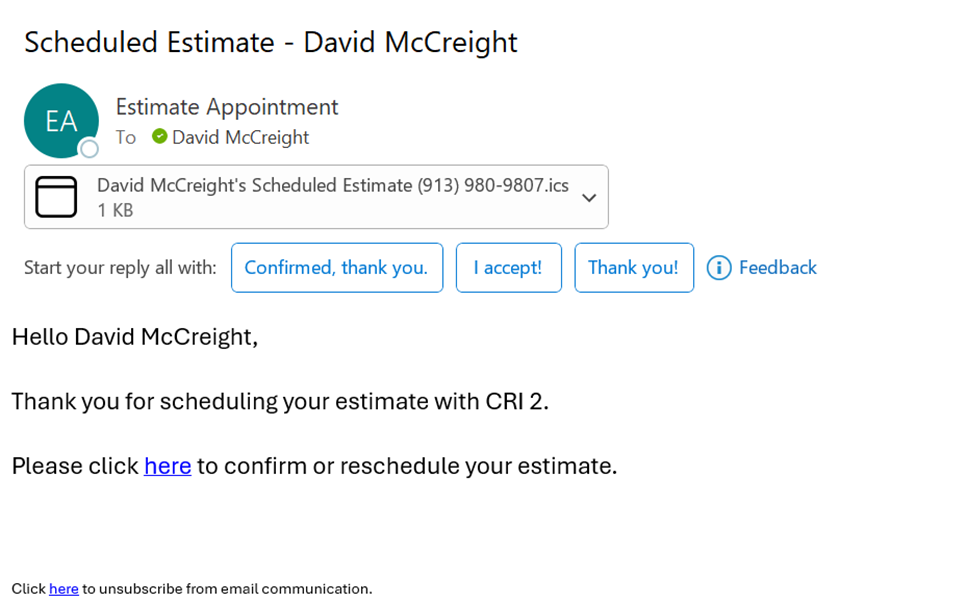Open the Estimate Appointment sender contact name

(227, 107)
